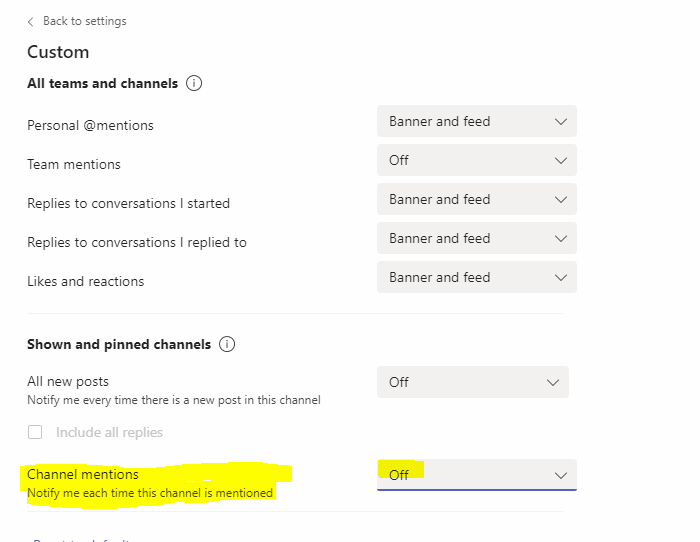700x542 pixels.
Task: Click the highlighted Channel mentions label
Action: click(83, 474)
